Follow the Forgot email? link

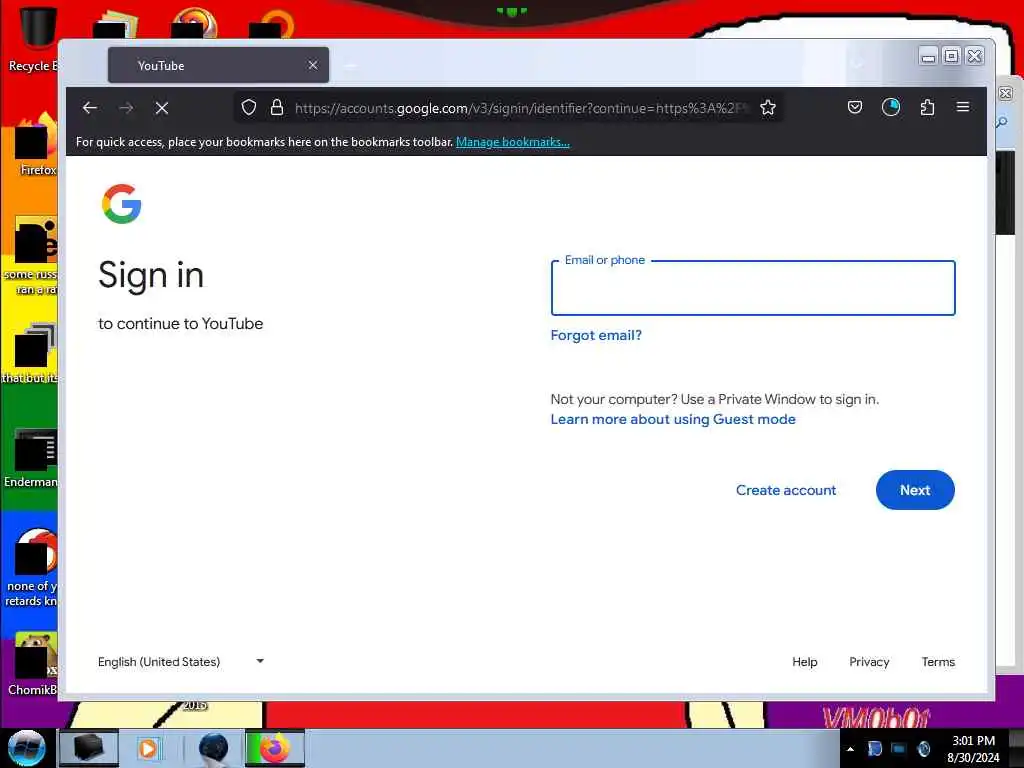coord(596,335)
